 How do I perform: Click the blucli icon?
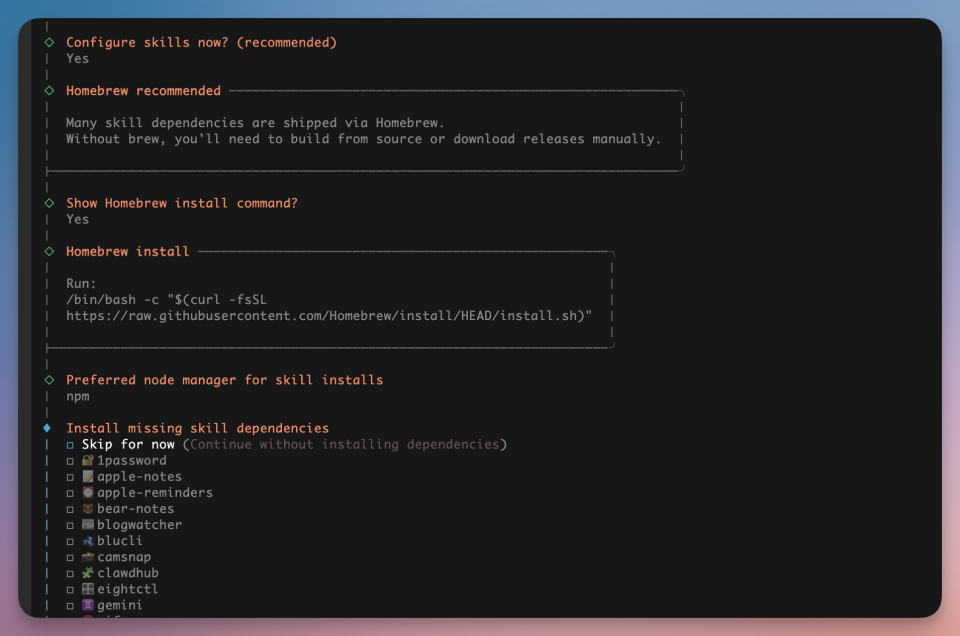88,541
